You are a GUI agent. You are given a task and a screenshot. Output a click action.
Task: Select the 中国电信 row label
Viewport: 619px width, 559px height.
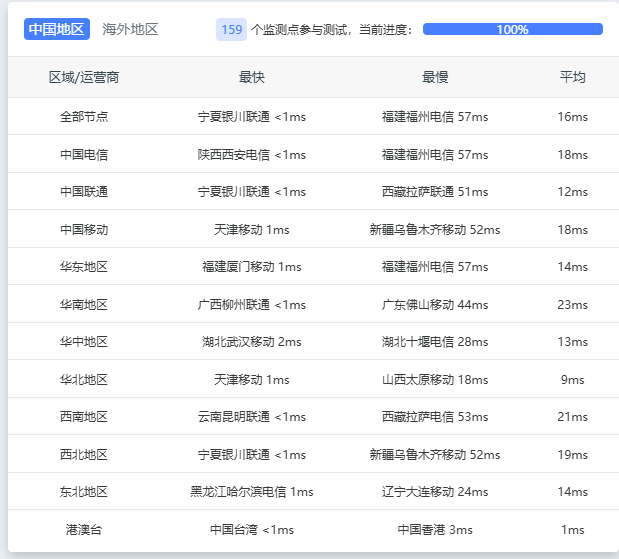(x=84, y=155)
